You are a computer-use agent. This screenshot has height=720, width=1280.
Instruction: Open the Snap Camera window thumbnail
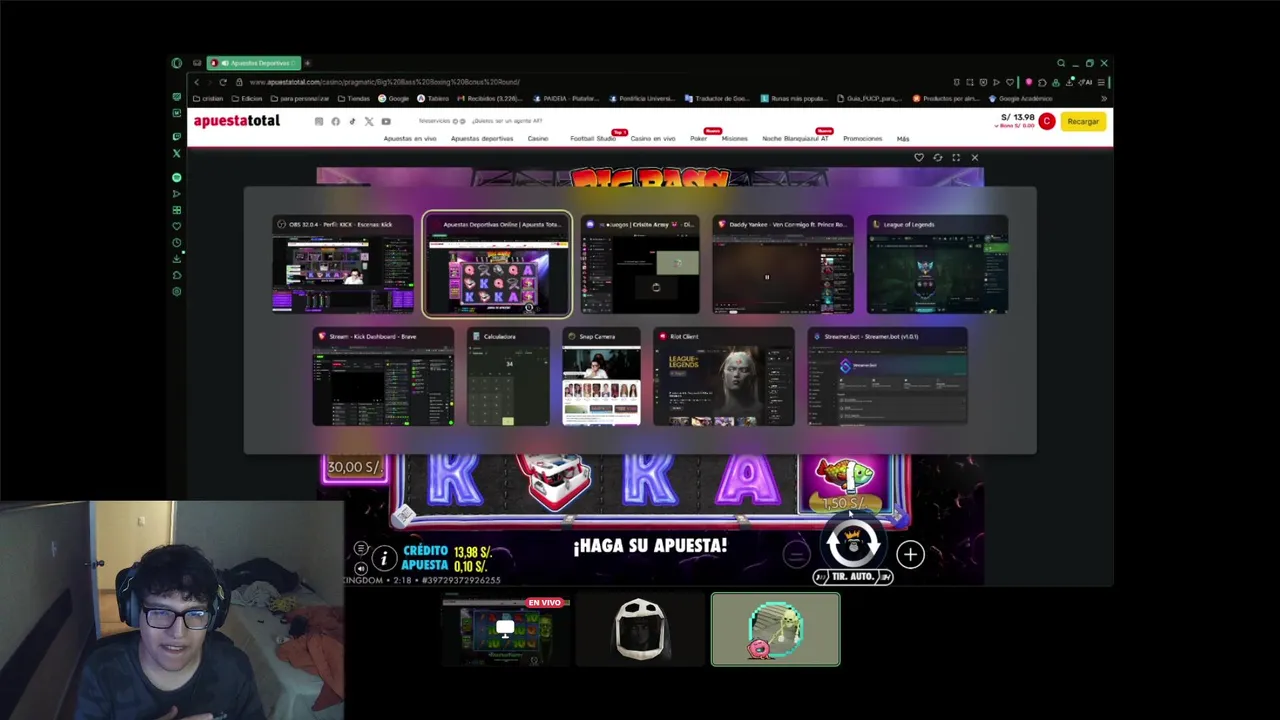click(601, 377)
